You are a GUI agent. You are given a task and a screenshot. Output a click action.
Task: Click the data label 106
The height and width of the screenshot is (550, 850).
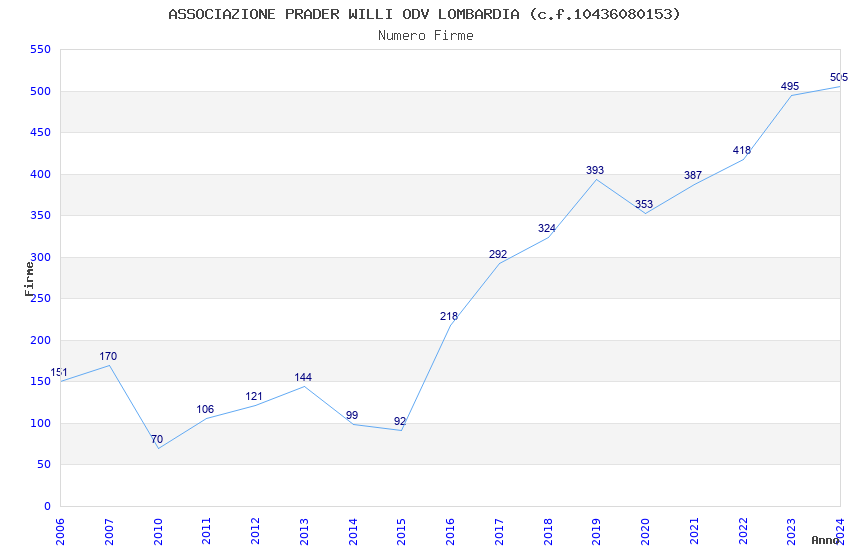(x=205, y=409)
